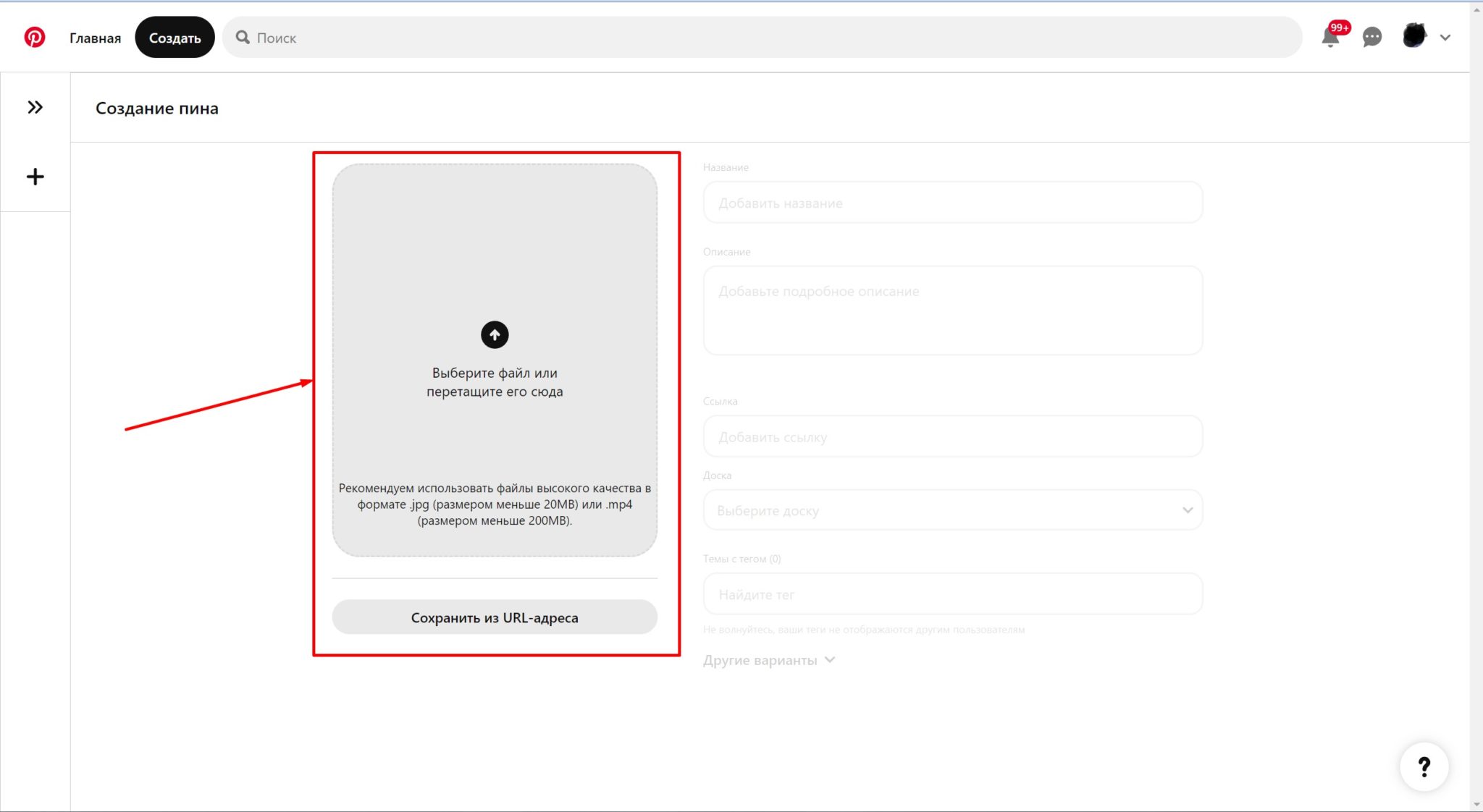Click the upload arrow circle icon
The image size is (1483, 812).
pos(495,334)
